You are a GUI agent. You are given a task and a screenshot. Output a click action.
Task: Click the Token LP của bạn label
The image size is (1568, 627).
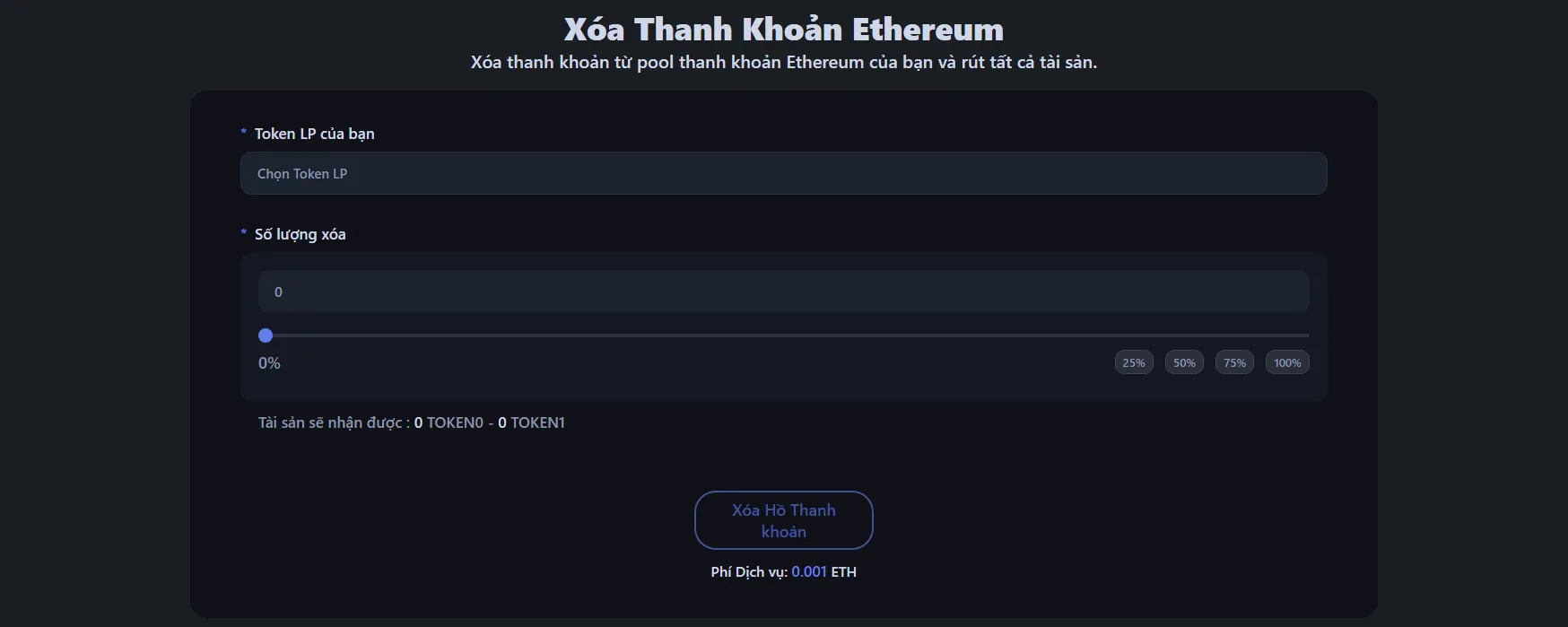click(x=314, y=134)
